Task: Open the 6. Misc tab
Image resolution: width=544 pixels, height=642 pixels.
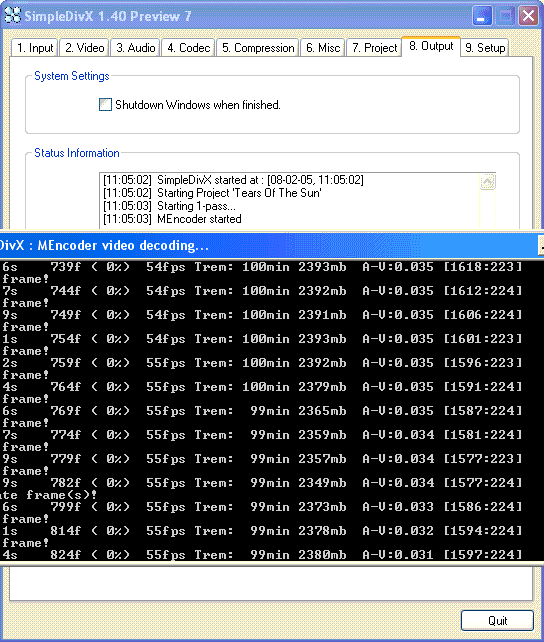Action: [323, 48]
